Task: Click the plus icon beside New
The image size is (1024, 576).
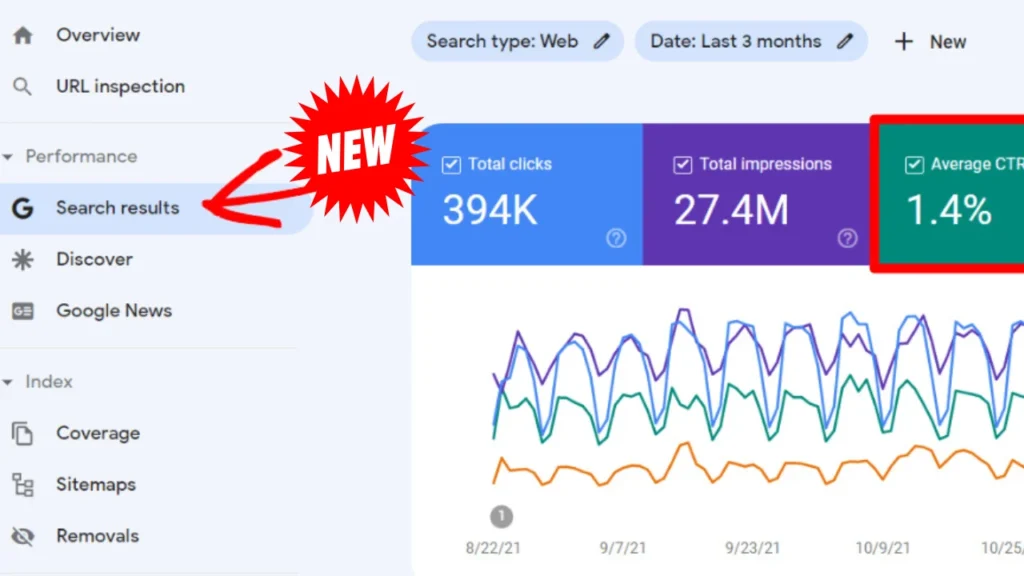Action: 904,42
